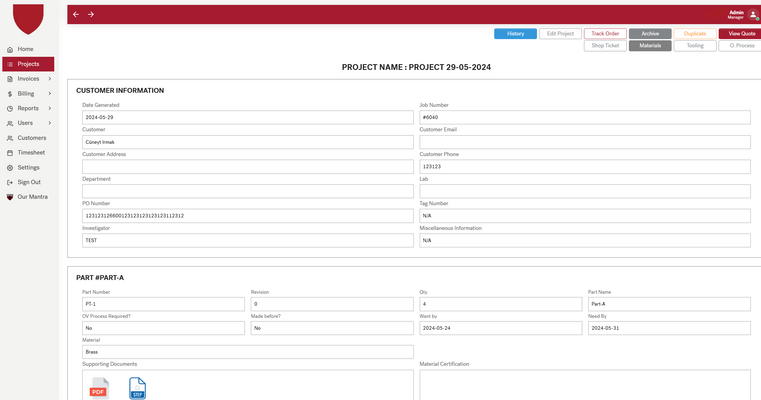Viewport: 761px width, 400px height.
Task: Click the Part Name field
Action: pyautogui.click(x=669, y=304)
